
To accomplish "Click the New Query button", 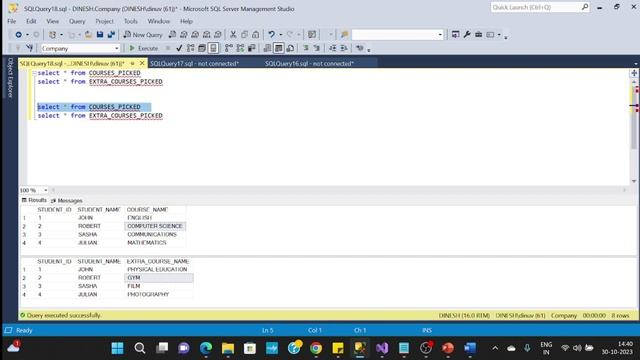I will pos(143,35).
